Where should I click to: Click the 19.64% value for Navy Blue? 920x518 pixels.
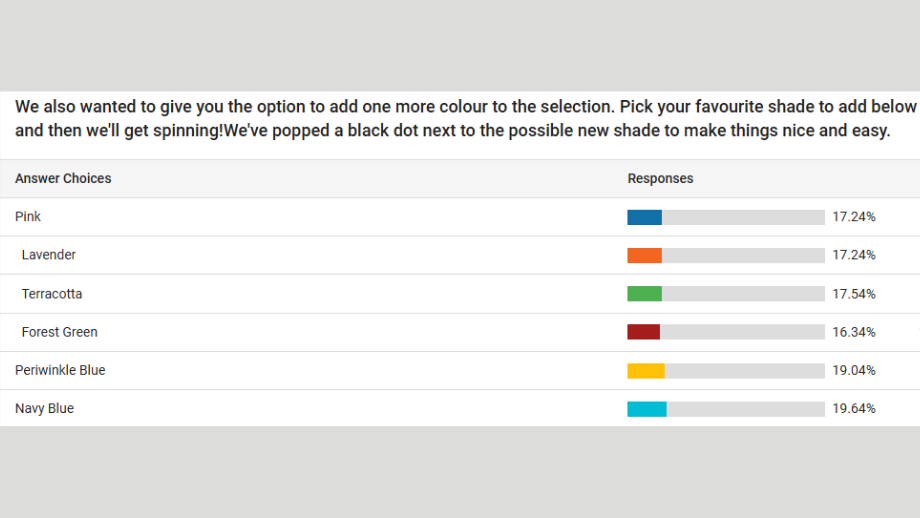click(x=854, y=408)
